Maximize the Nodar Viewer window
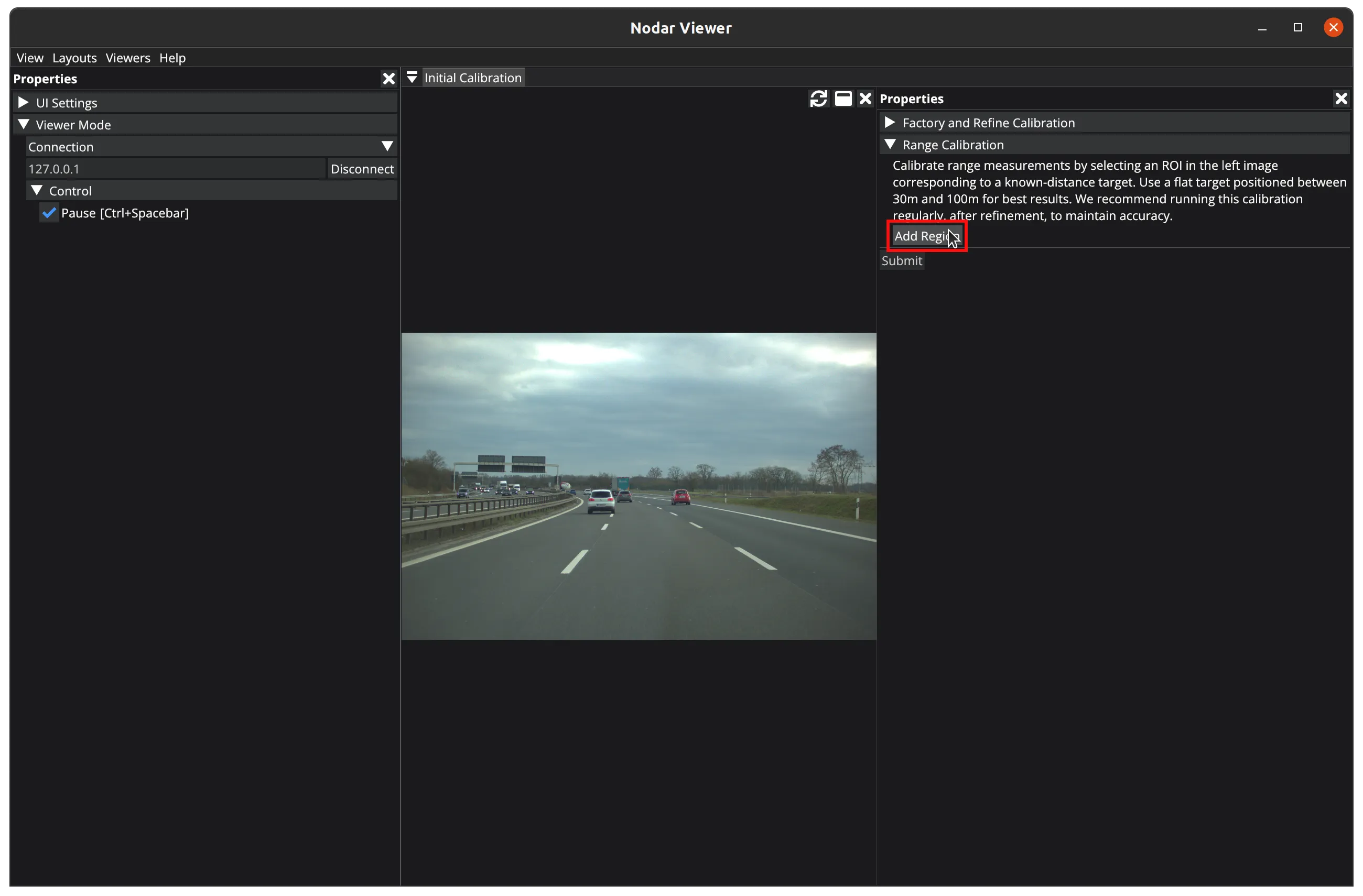This screenshot has width=1363, height=896. pyautogui.click(x=1297, y=27)
